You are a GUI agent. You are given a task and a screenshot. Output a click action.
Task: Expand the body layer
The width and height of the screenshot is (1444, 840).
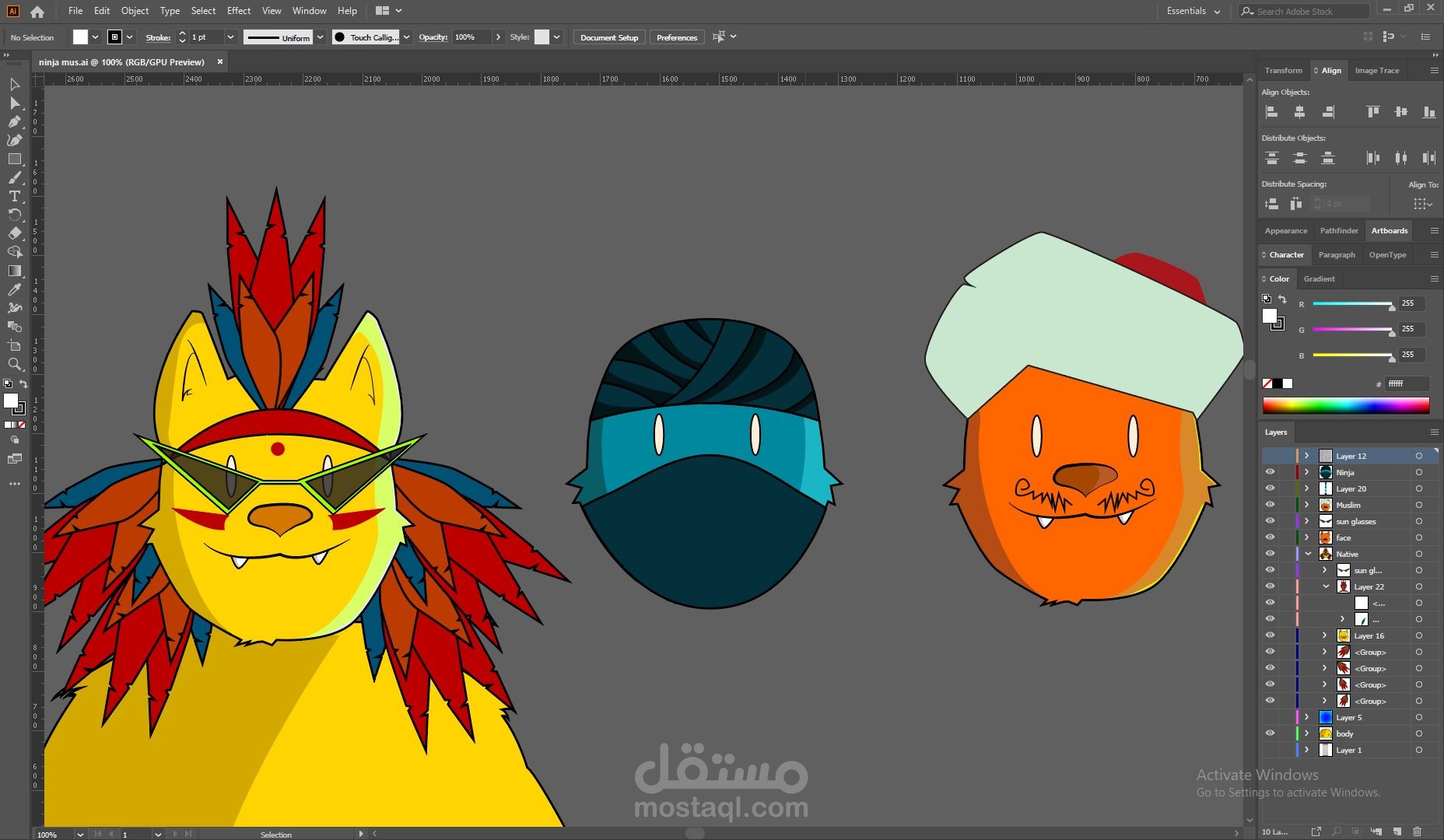[1307, 733]
